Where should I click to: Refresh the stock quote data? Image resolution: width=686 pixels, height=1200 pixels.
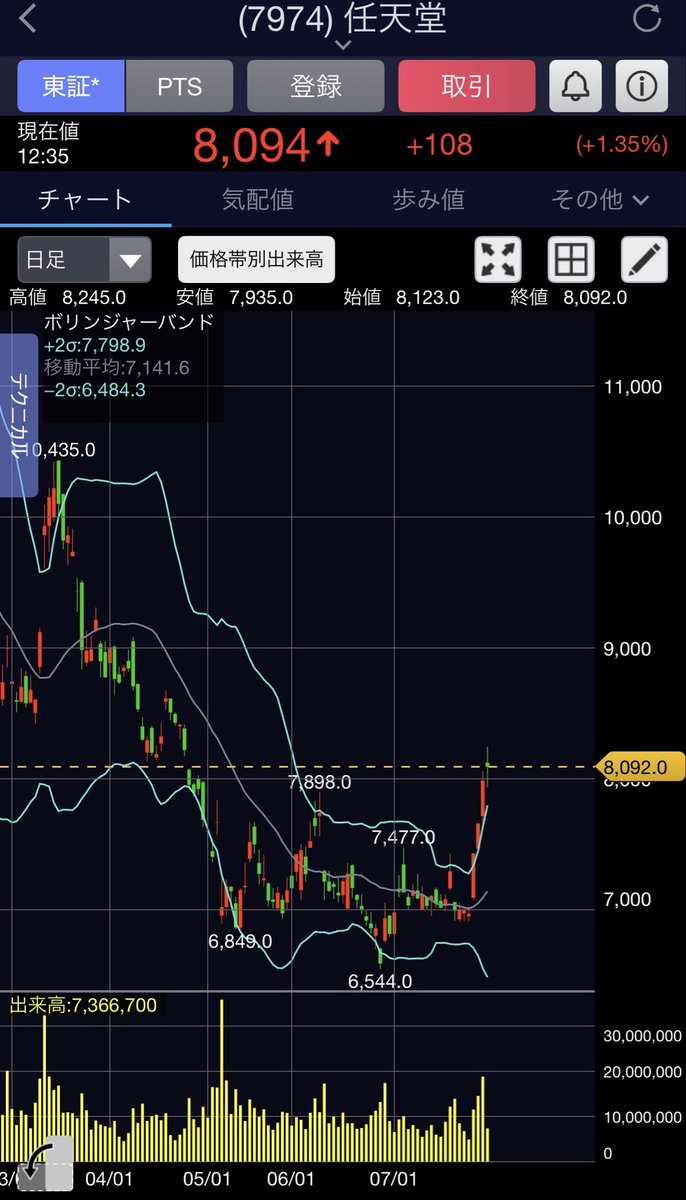coord(648,18)
